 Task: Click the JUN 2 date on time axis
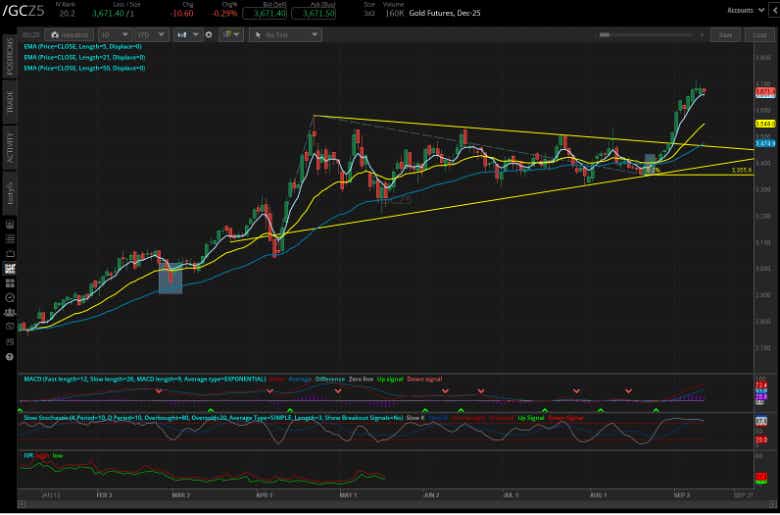(x=431, y=495)
